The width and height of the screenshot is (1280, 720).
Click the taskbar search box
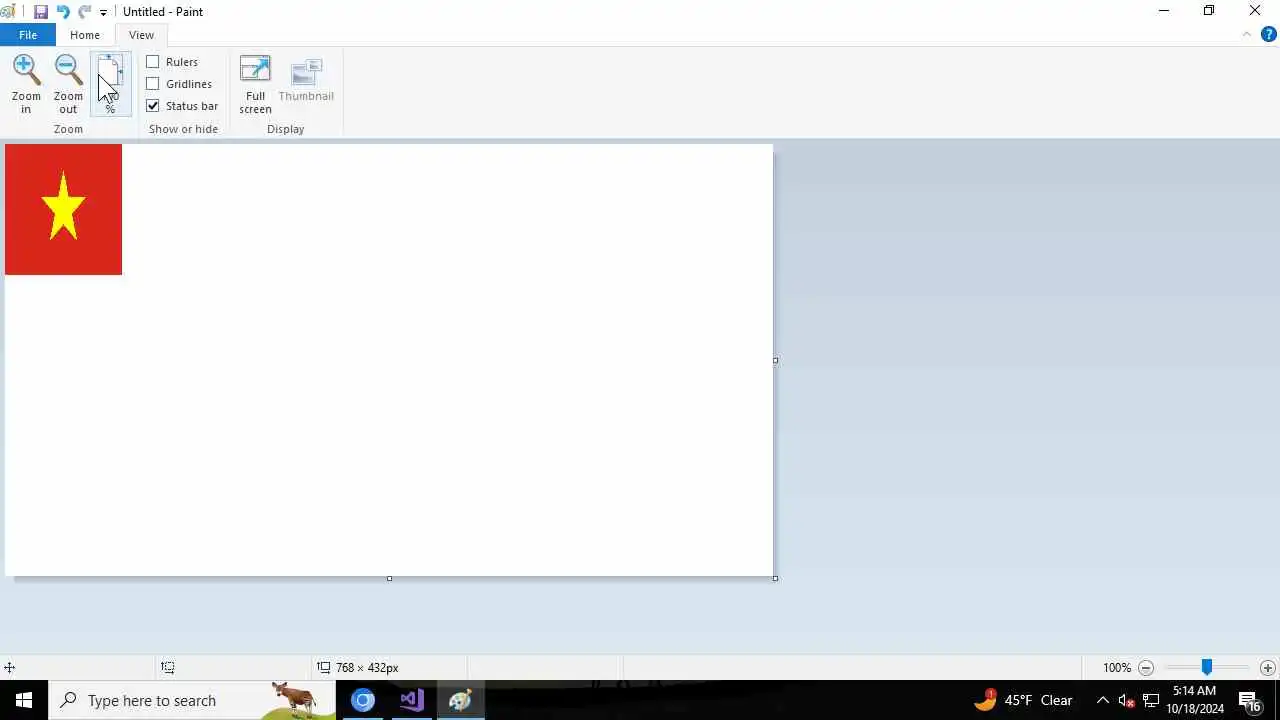pyautogui.click(x=192, y=700)
